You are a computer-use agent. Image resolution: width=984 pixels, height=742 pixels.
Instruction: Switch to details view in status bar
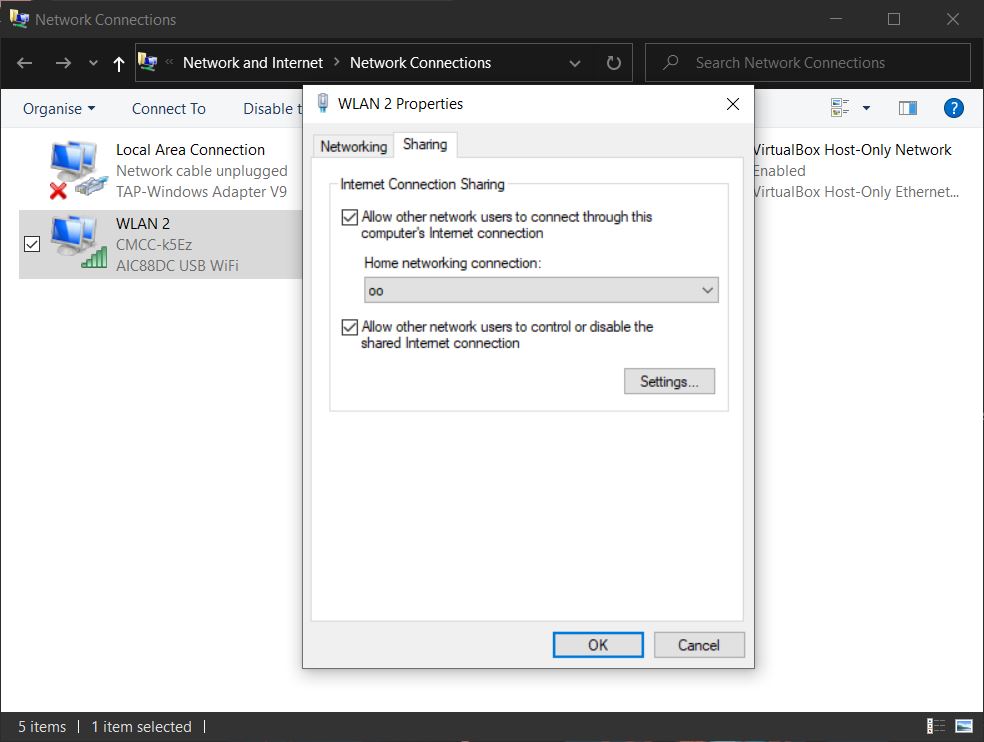point(937,726)
